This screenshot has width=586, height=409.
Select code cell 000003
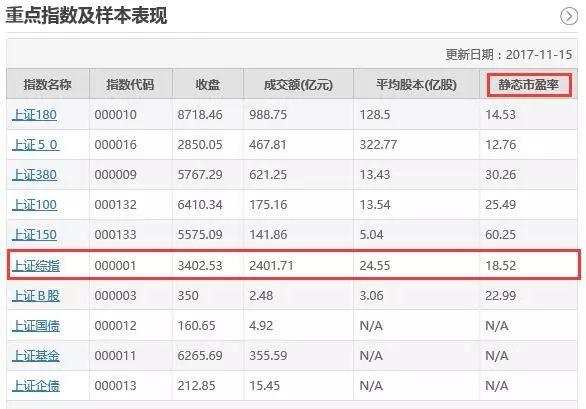115,296
